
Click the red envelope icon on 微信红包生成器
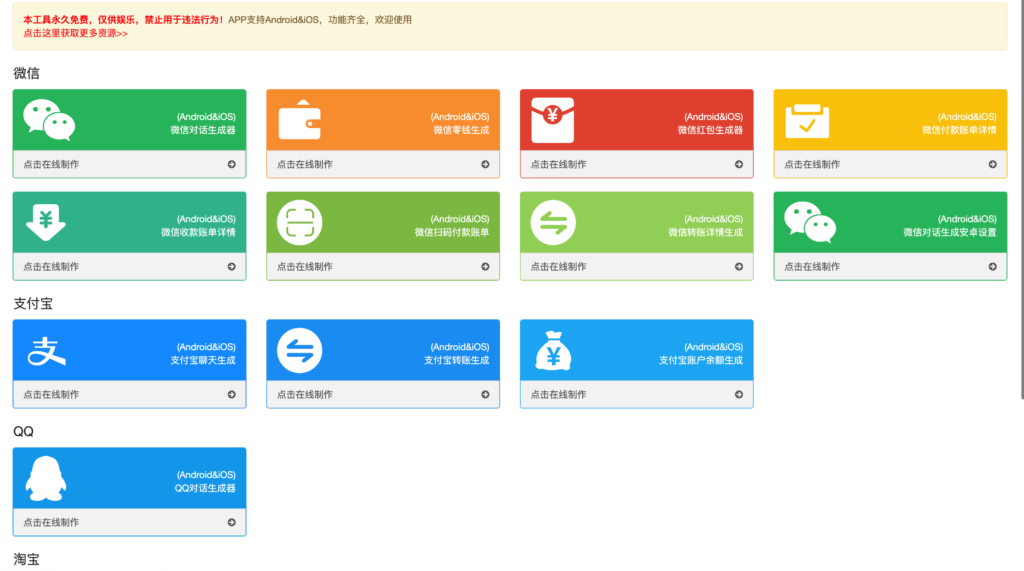click(x=553, y=120)
